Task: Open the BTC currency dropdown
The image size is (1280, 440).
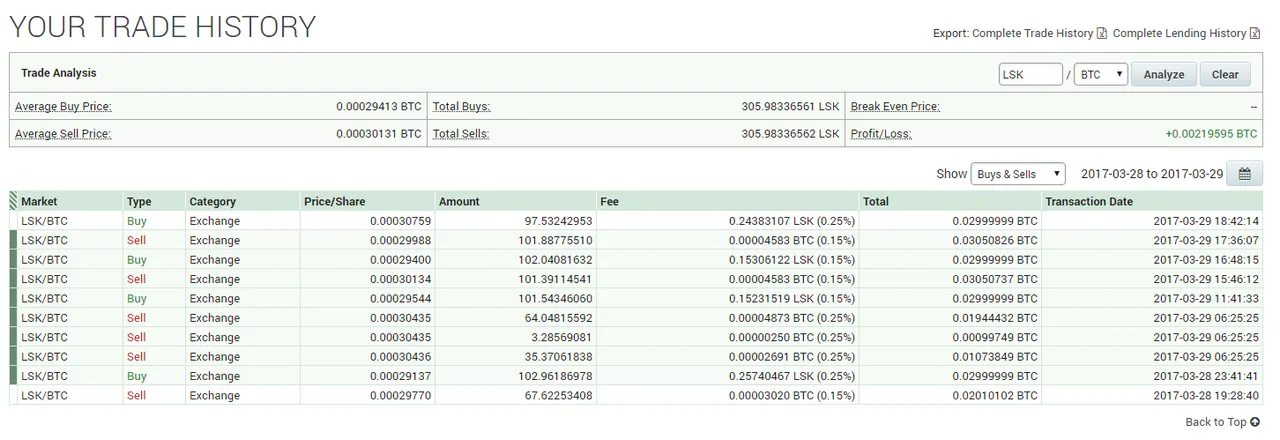Action: (x=1101, y=74)
